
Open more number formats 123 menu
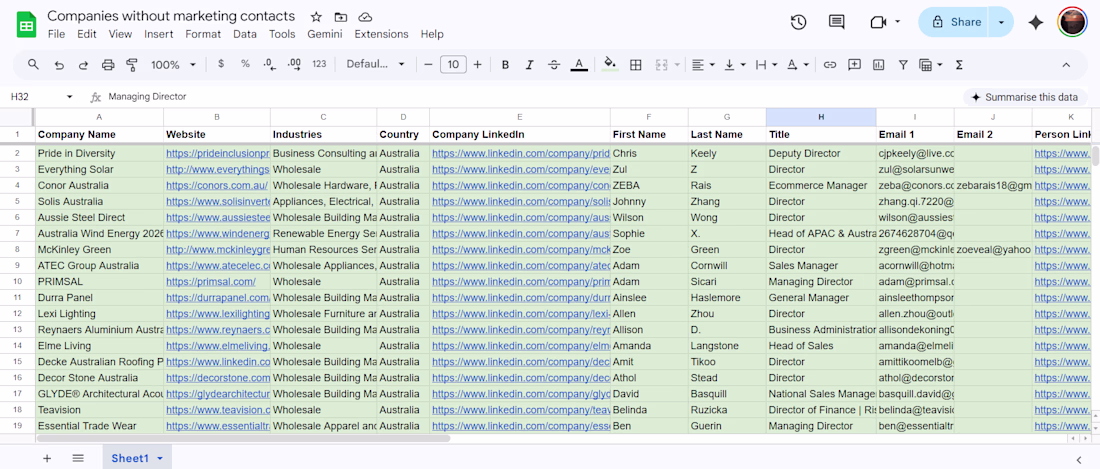coord(319,64)
